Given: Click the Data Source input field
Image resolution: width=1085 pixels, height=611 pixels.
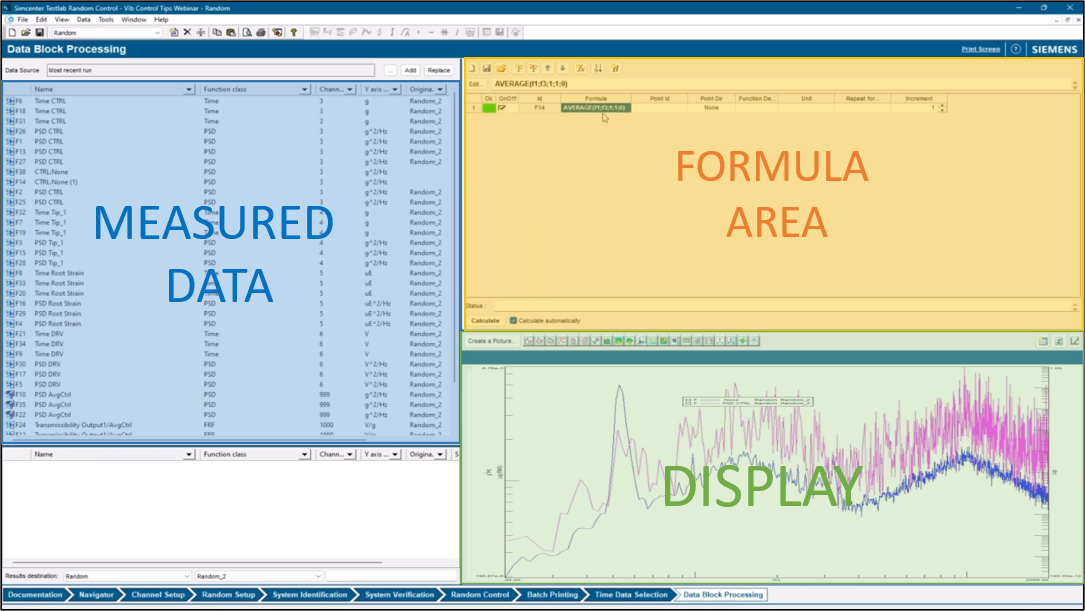Looking at the screenshot, I should pyautogui.click(x=210, y=71).
